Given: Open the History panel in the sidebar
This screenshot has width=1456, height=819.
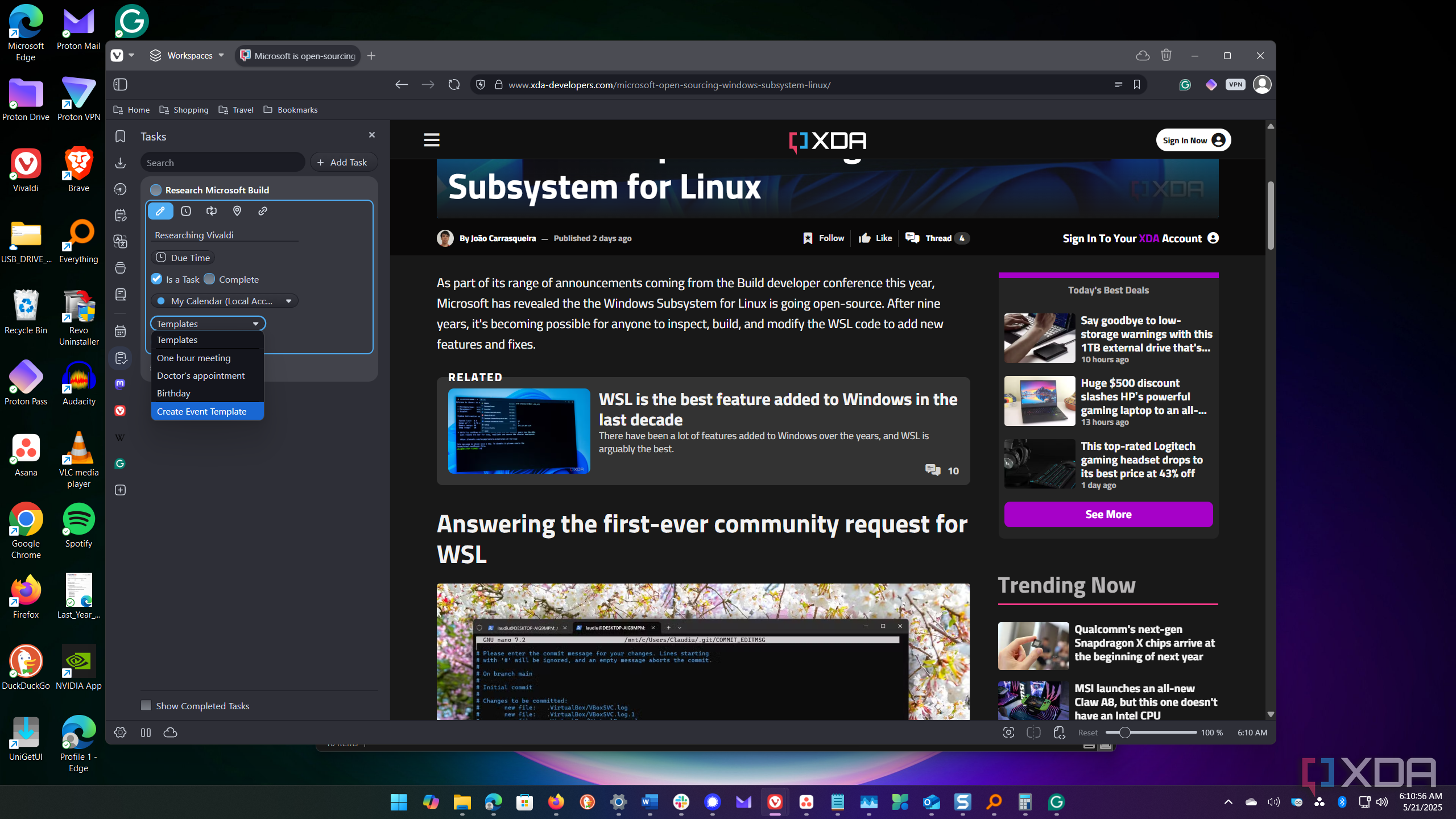Looking at the screenshot, I should click(x=120, y=189).
